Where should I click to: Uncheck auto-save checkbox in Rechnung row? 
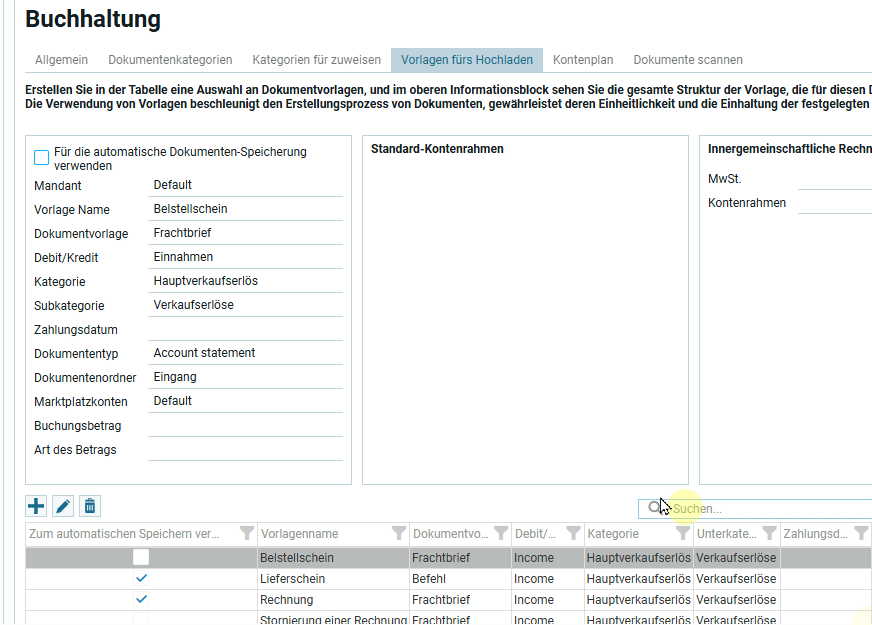141,600
